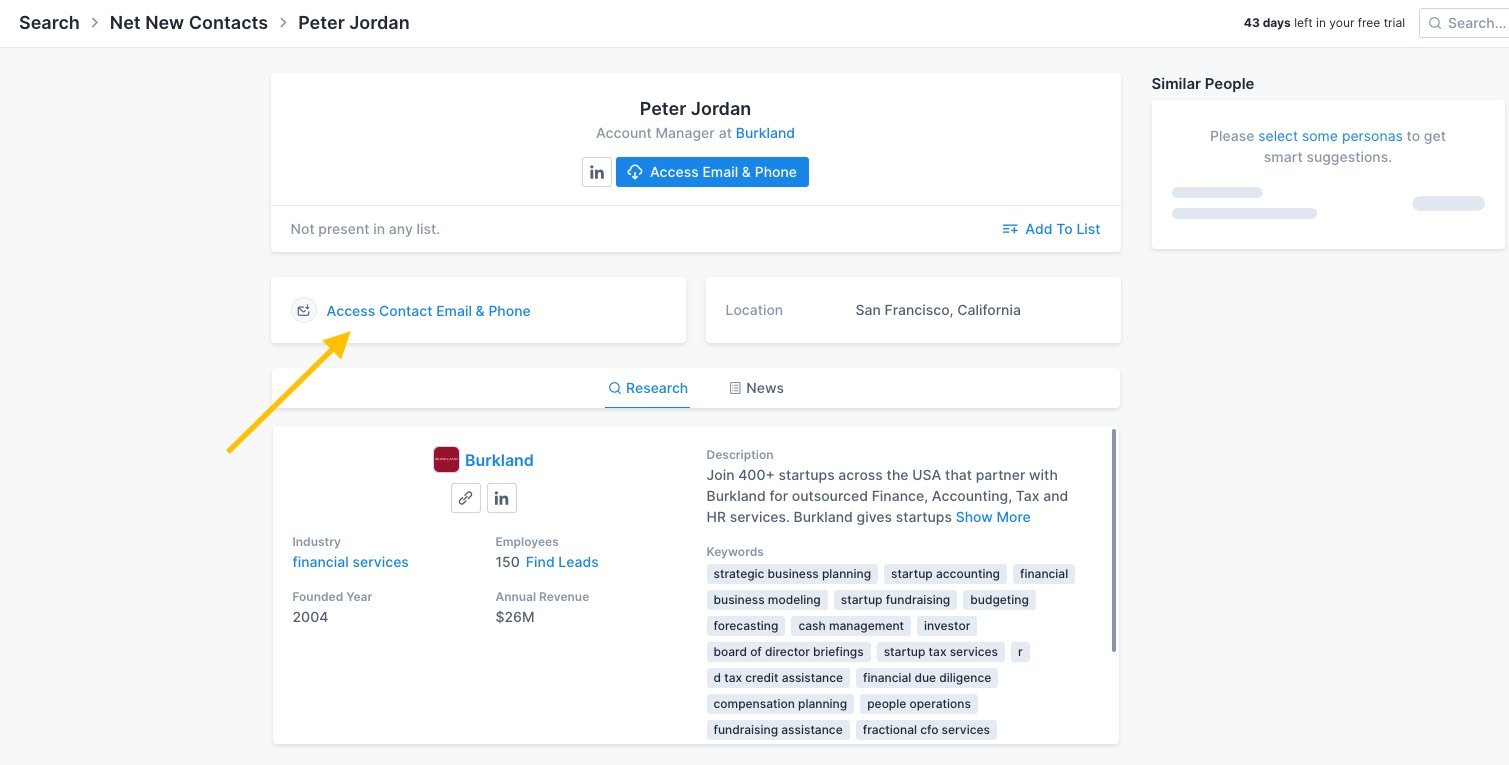Click the envelope icon beside Access Contact
Screen dimensions: 1509x765
pos(304,311)
